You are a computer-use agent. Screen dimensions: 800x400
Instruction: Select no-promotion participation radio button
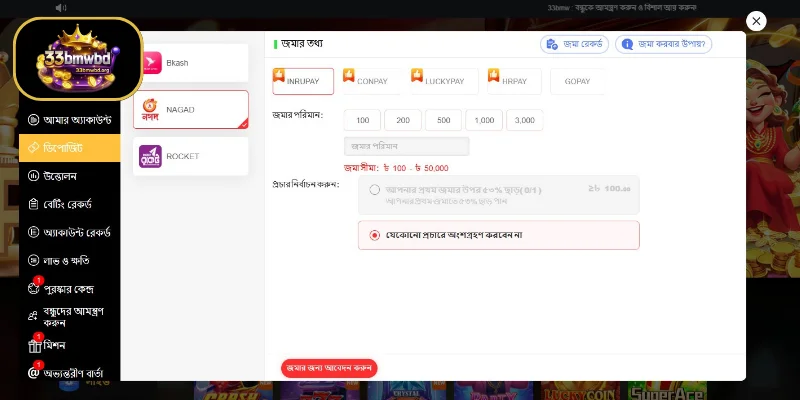pos(374,235)
